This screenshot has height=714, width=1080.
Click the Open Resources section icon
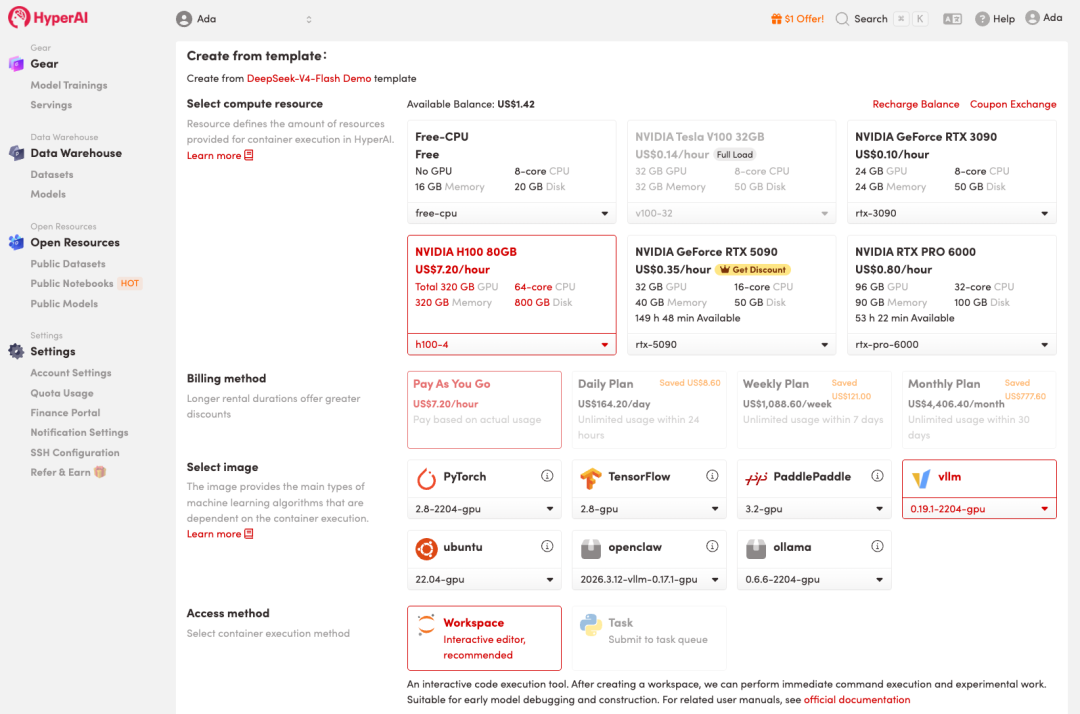(16, 242)
